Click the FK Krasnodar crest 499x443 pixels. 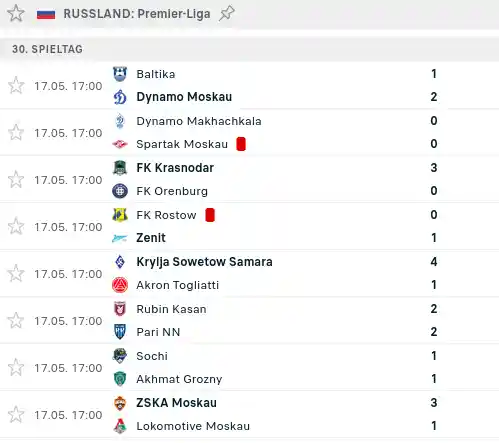pyautogui.click(x=120, y=168)
